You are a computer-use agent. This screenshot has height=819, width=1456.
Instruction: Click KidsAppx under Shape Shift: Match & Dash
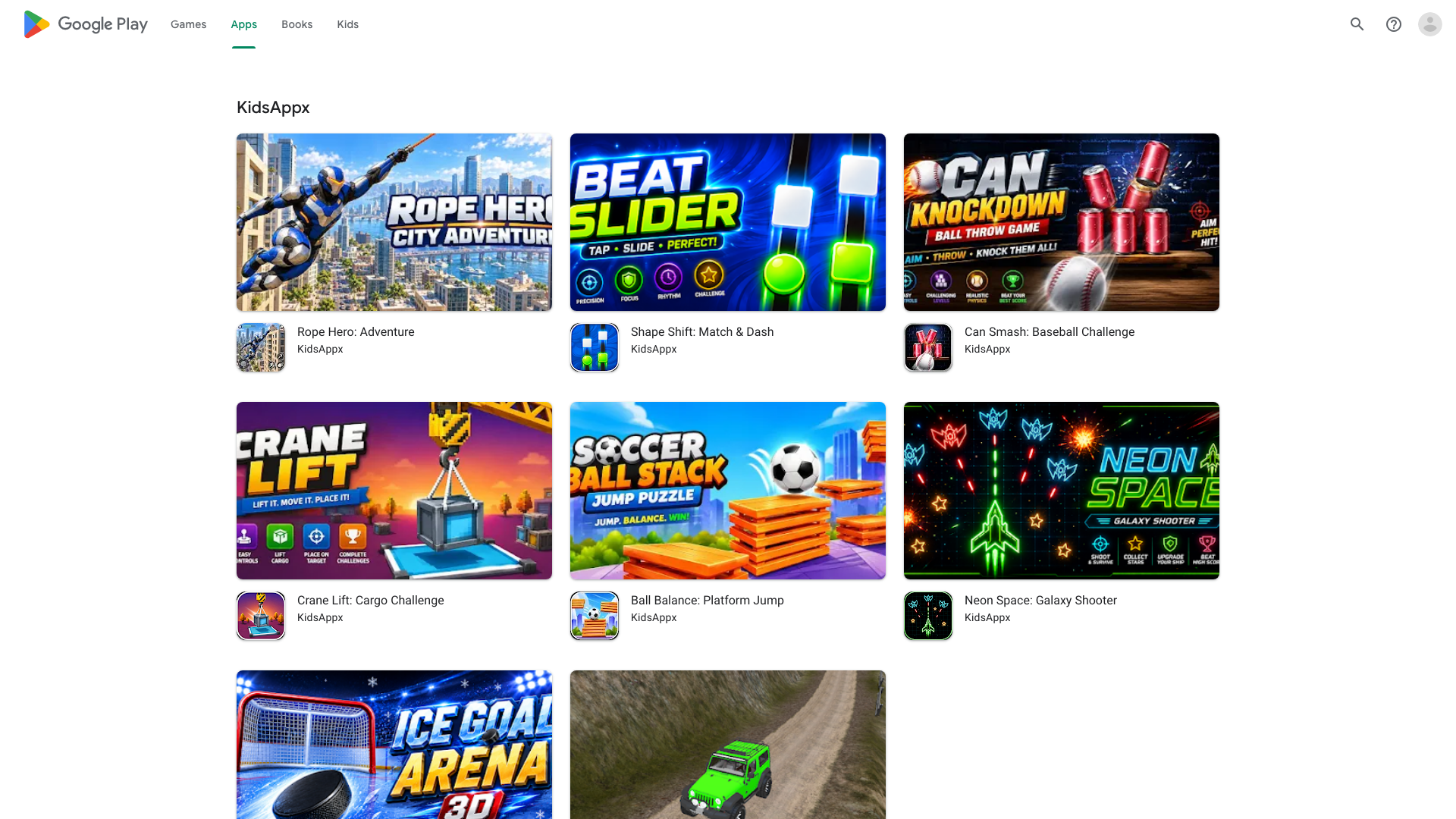654,350
